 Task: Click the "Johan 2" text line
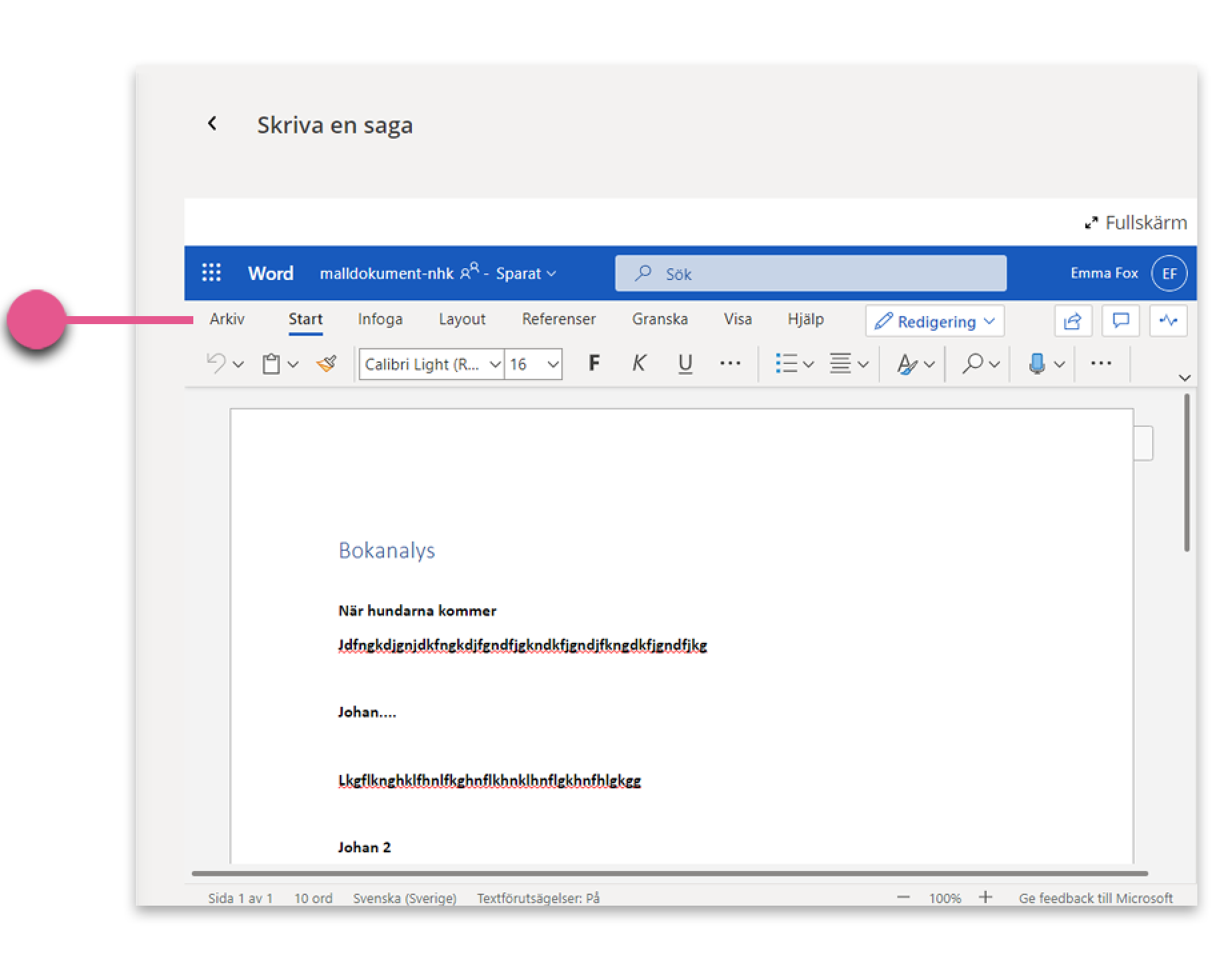364,847
